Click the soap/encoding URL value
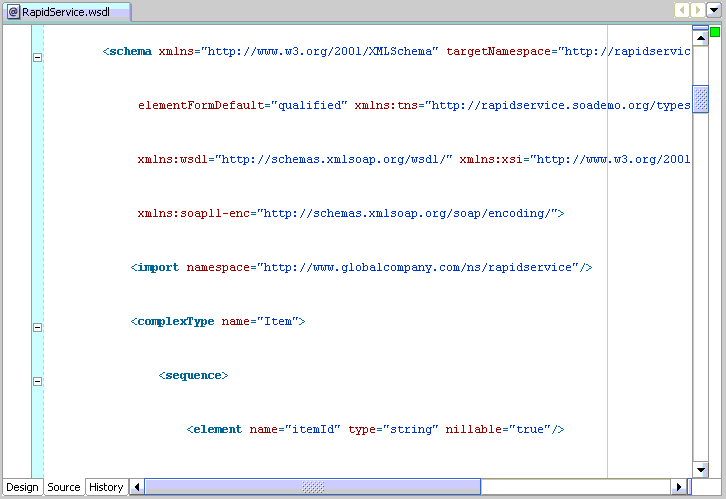This screenshot has height=499, width=726. (x=407, y=213)
